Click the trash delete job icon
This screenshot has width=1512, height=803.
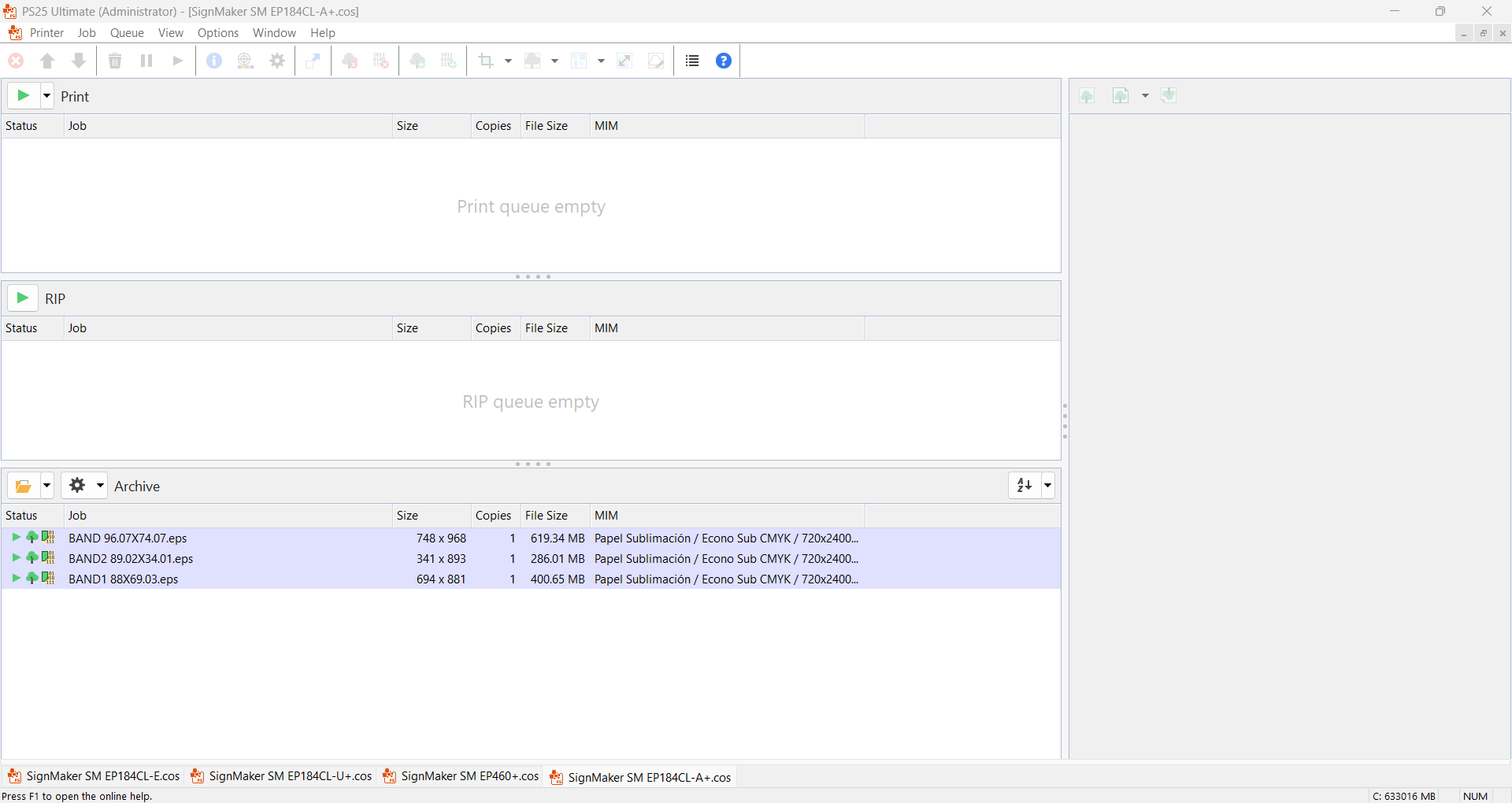(x=115, y=61)
